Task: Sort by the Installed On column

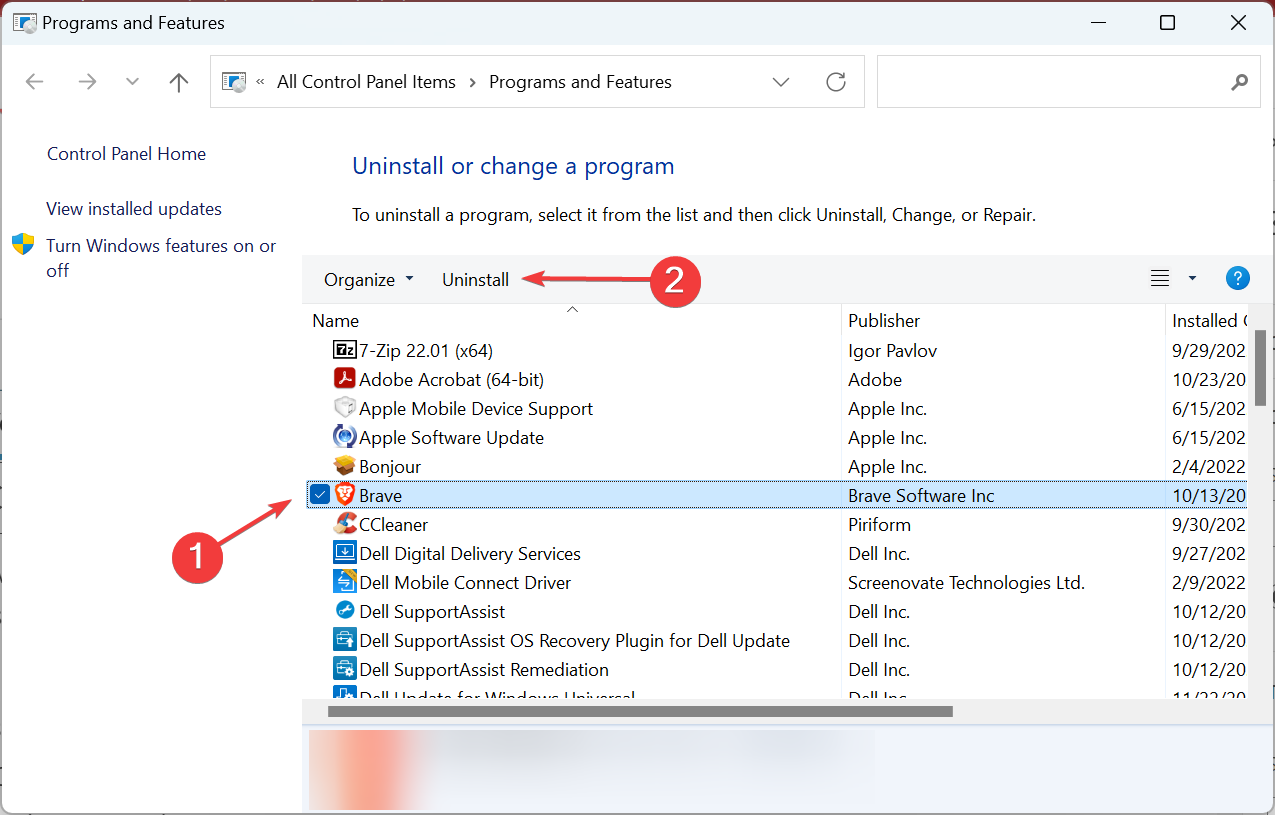Action: pos(1208,321)
